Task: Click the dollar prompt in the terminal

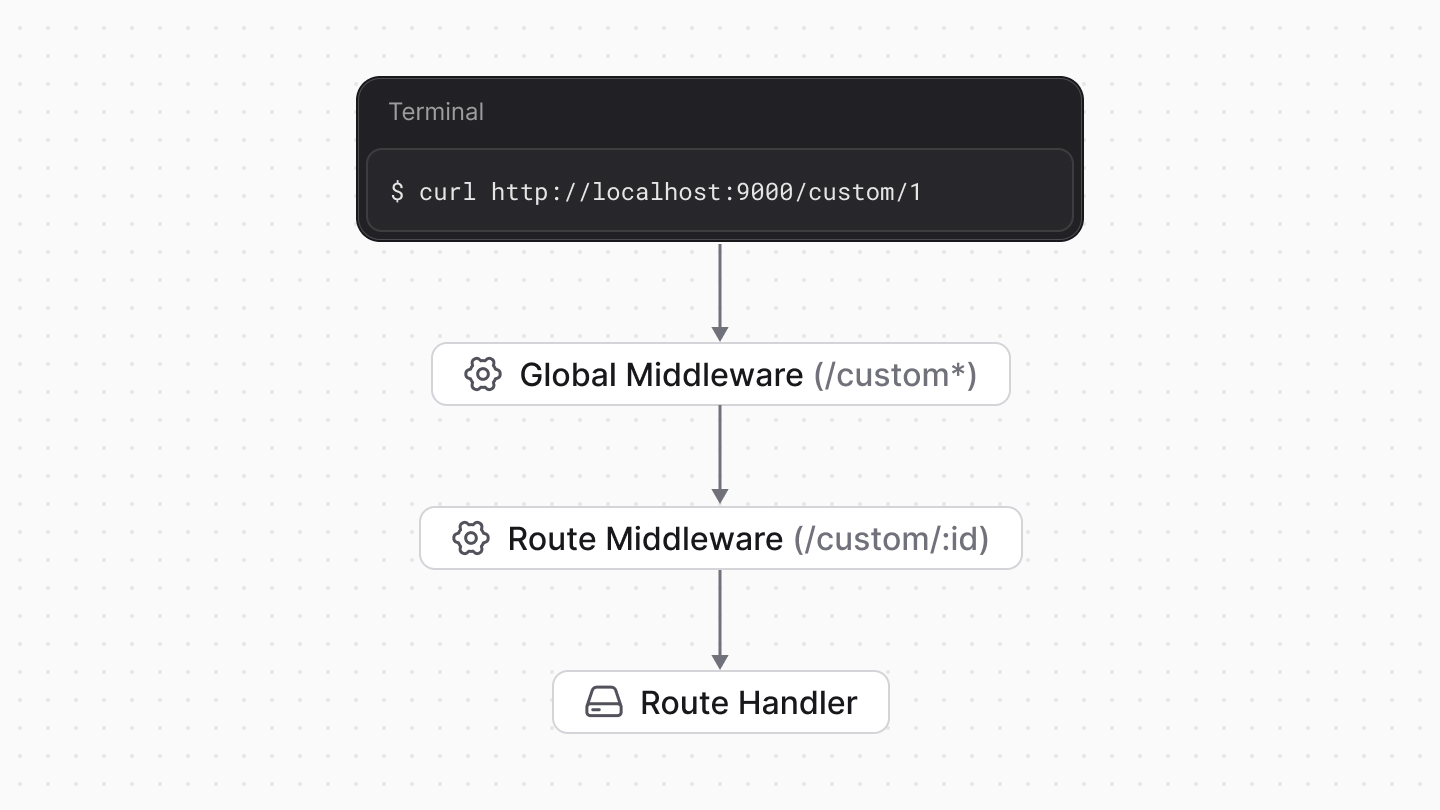Action: [x=398, y=192]
